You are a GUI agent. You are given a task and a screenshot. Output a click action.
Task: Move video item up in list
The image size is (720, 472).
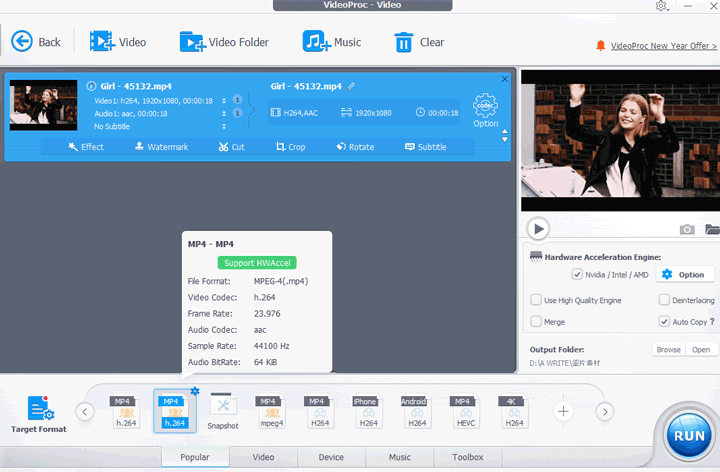pyautogui.click(x=505, y=132)
